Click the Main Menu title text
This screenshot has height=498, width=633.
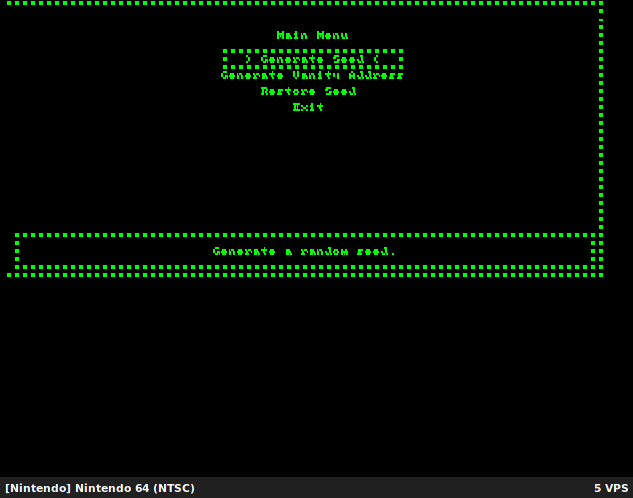pyautogui.click(x=312, y=35)
